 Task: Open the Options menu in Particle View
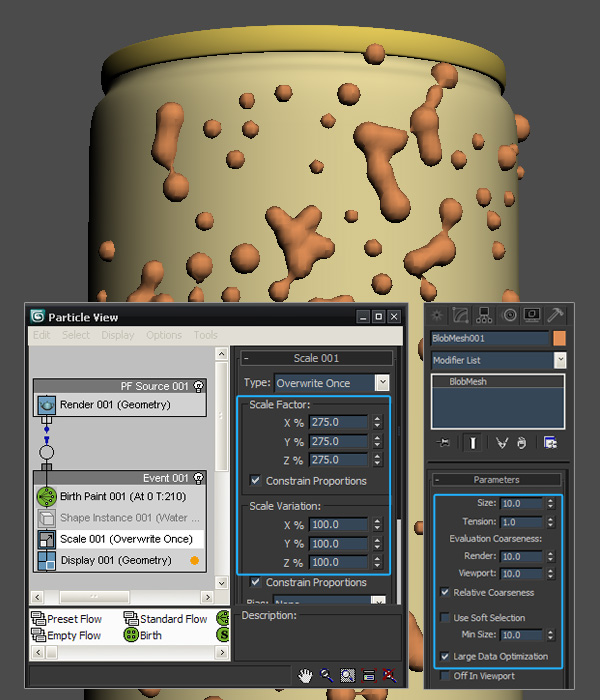point(163,335)
